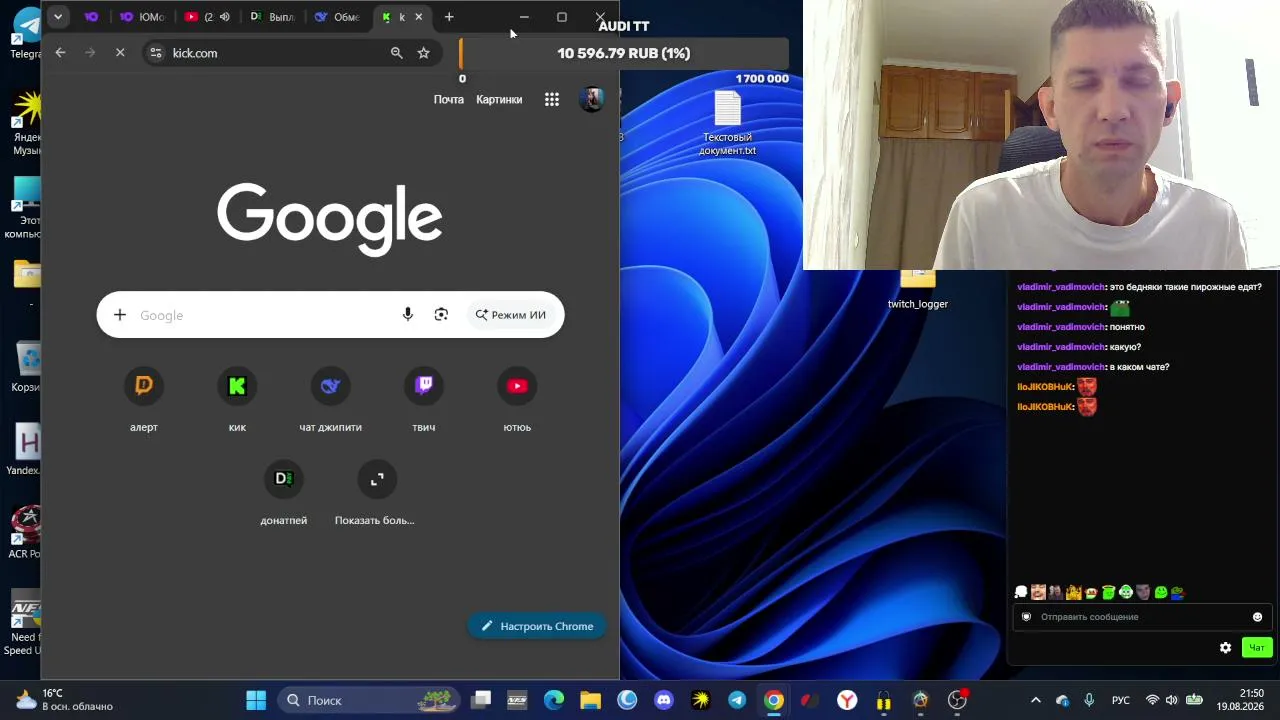
Task: Open the чат джипити shortcut
Action: pos(330,399)
